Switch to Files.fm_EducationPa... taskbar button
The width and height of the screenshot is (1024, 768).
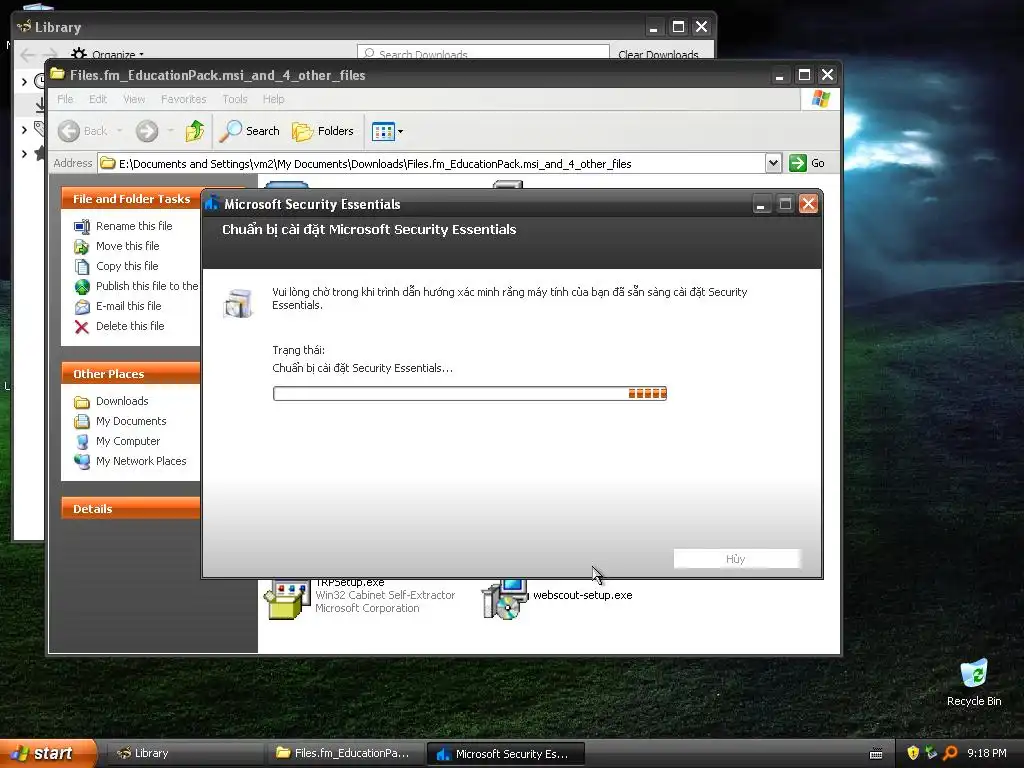click(345, 753)
